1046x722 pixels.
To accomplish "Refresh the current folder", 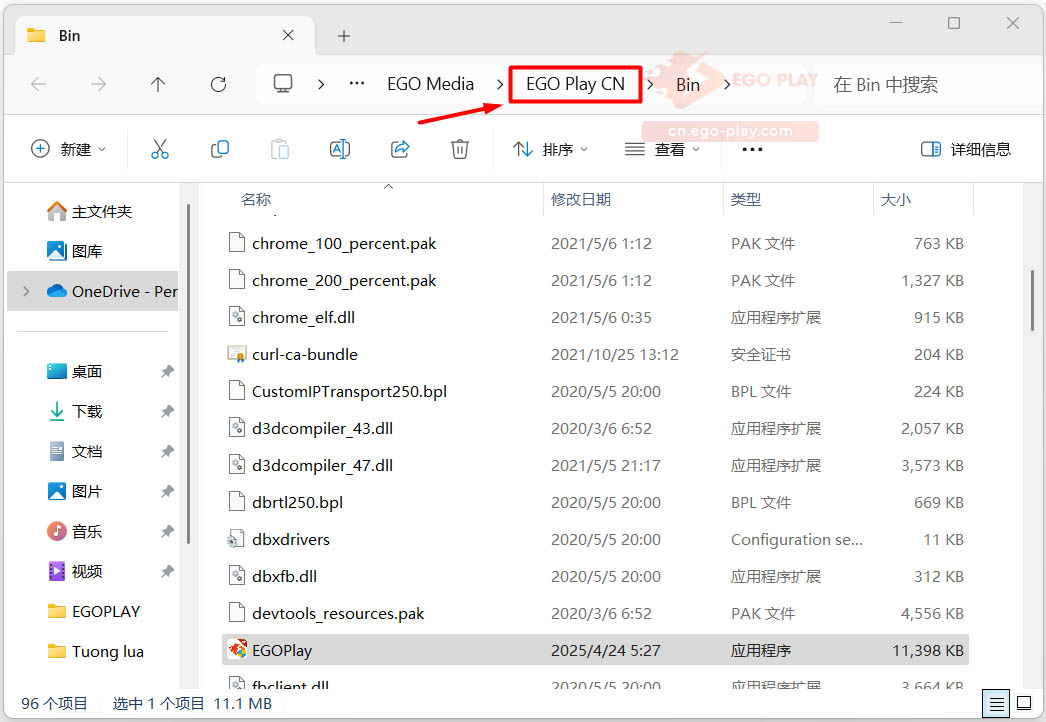I will coord(218,84).
